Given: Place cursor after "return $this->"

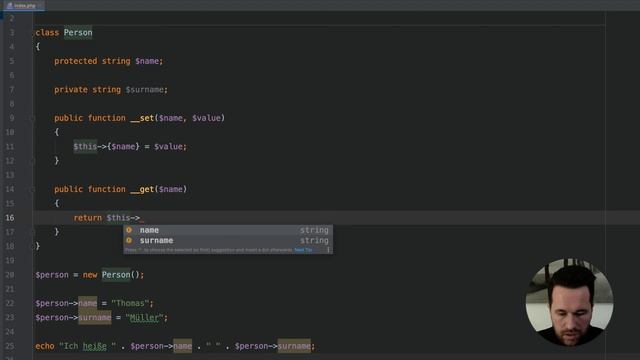Looking at the screenshot, I should 140,218.
